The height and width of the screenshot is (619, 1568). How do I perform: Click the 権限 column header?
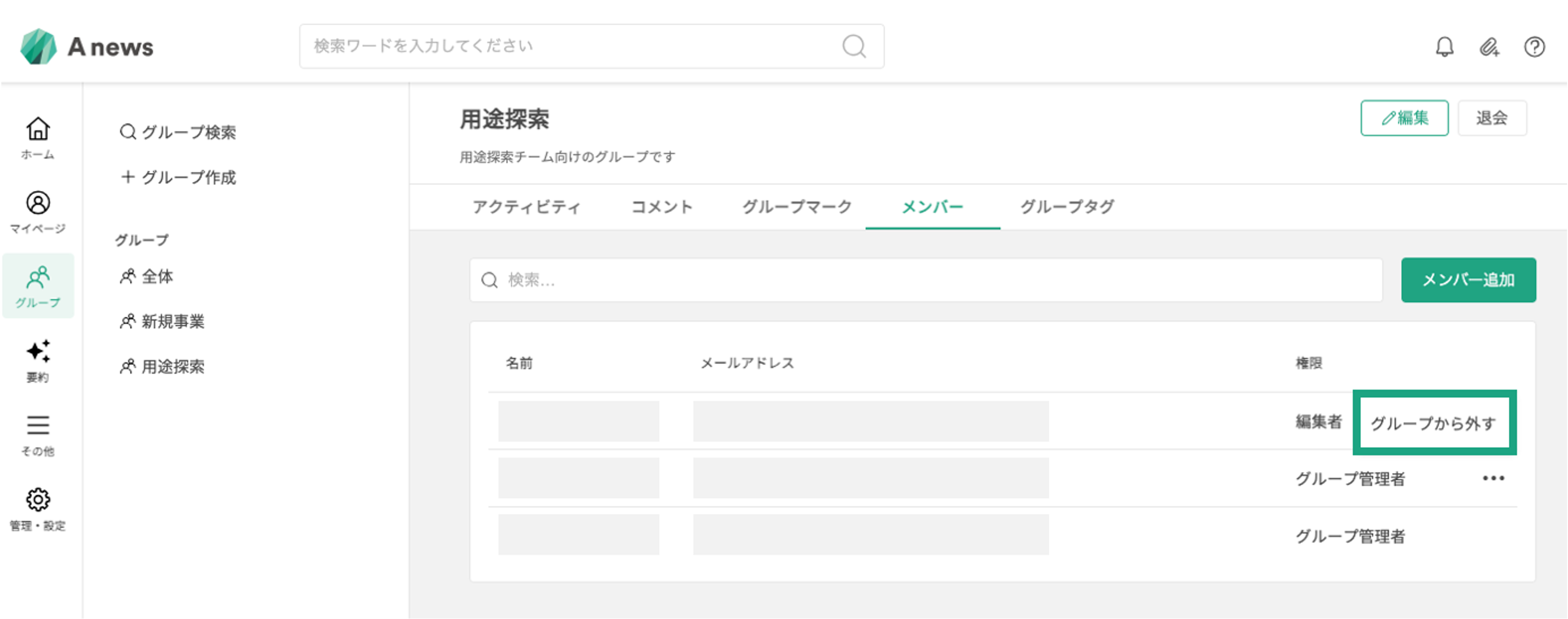pyautogui.click(x=1308, y=363)
